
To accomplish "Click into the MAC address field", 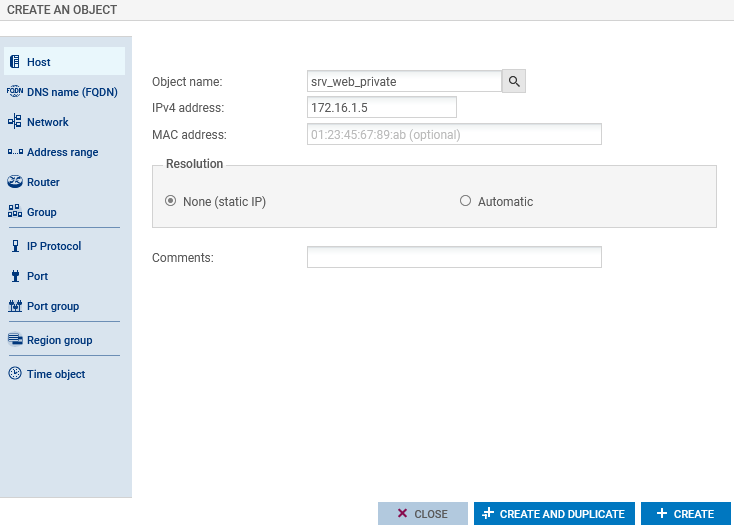I will [x=454, y=134].
